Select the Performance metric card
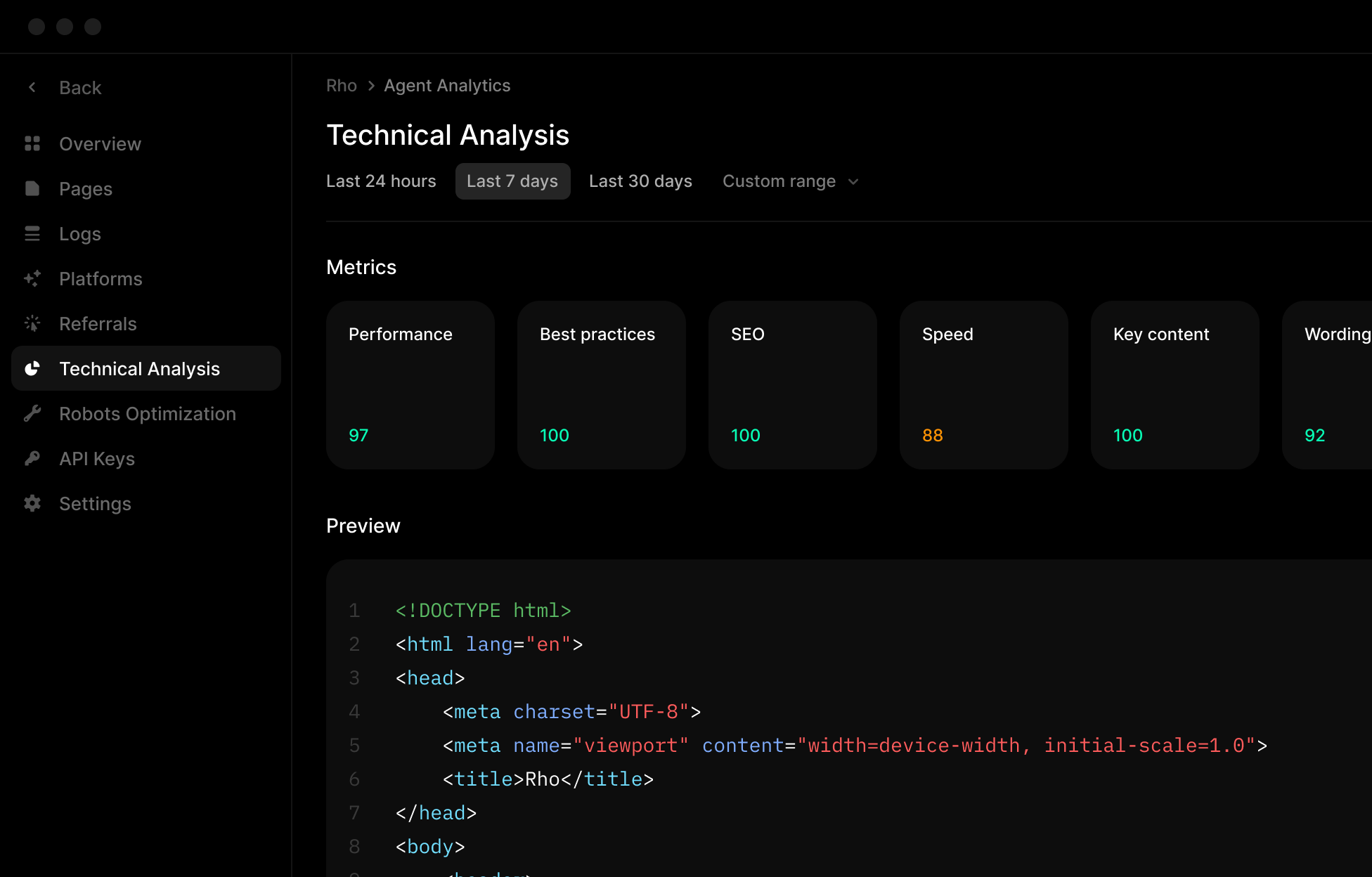 (410, 385)
